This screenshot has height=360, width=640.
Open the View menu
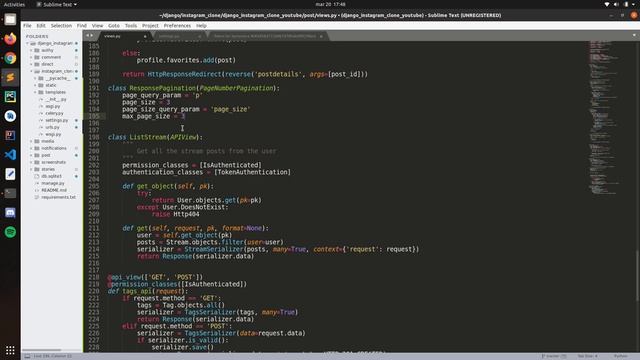[x=97, y=25]
